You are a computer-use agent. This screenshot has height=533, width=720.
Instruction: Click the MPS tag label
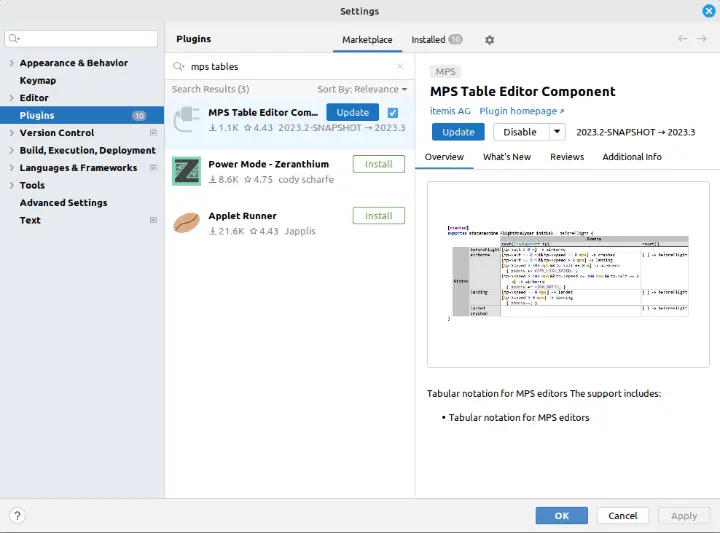pos(445,72)
